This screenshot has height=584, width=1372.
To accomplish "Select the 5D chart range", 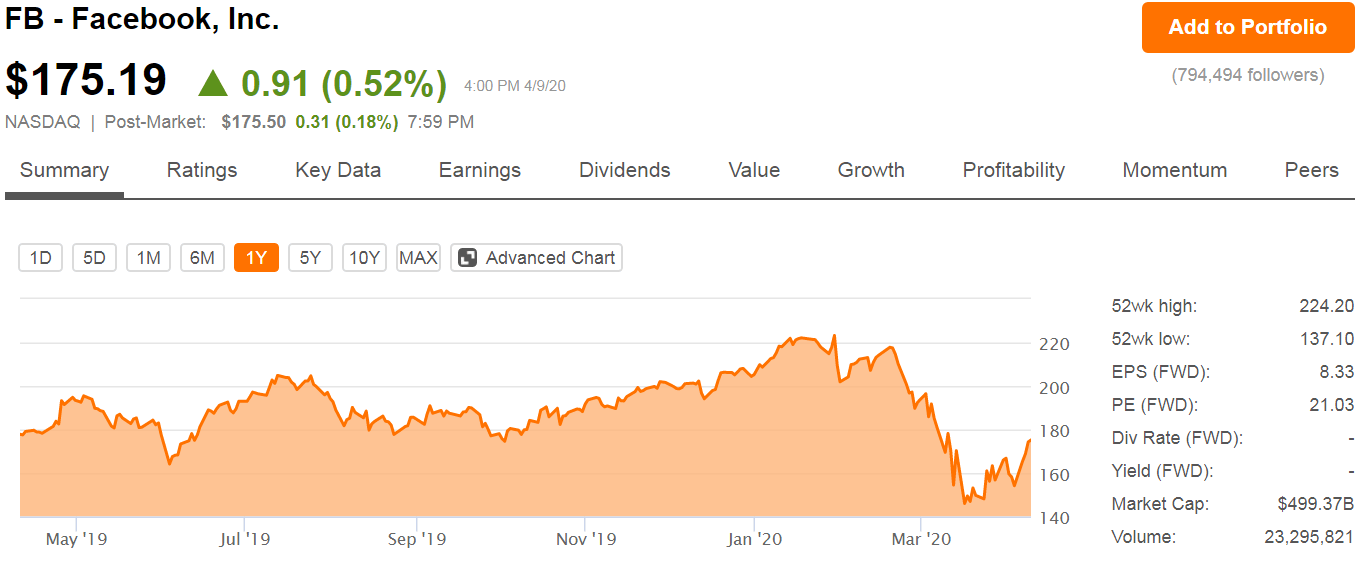I will click(94, 257).
